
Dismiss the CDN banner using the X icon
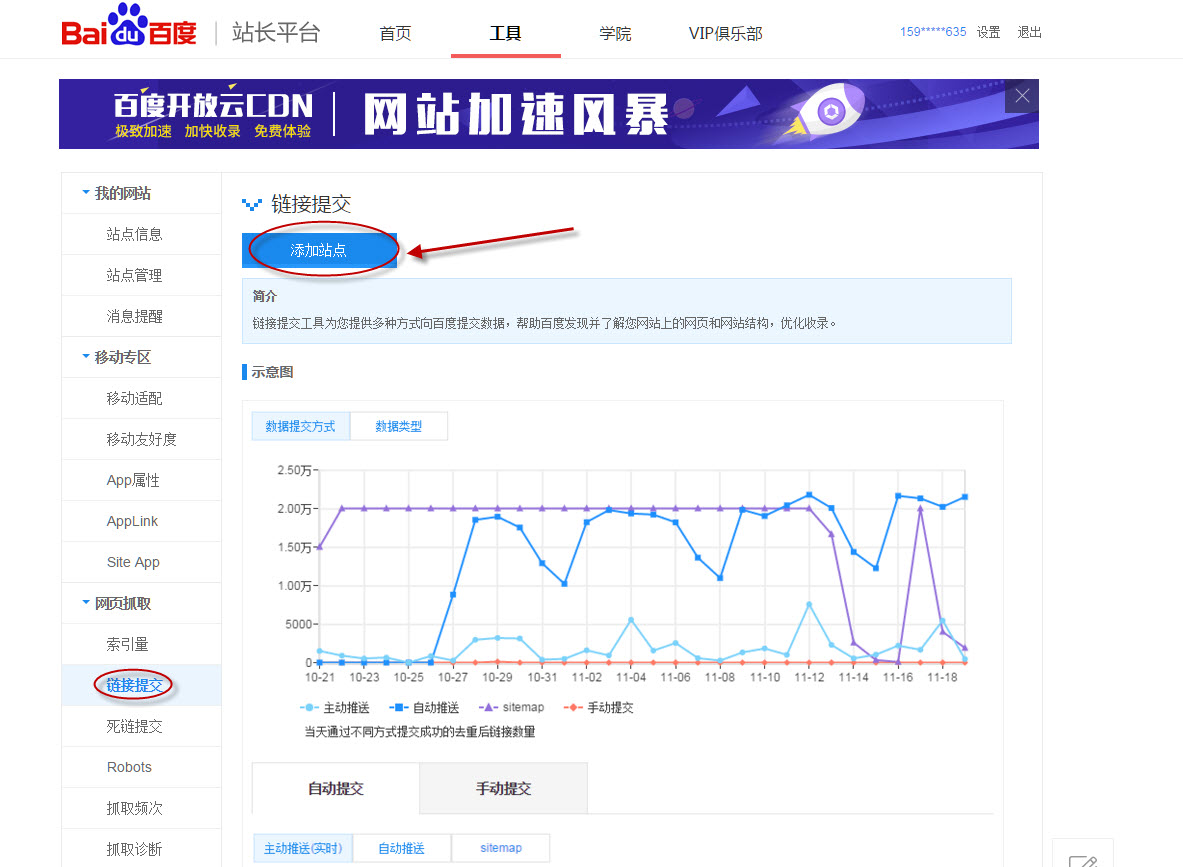click(1021, 95)
